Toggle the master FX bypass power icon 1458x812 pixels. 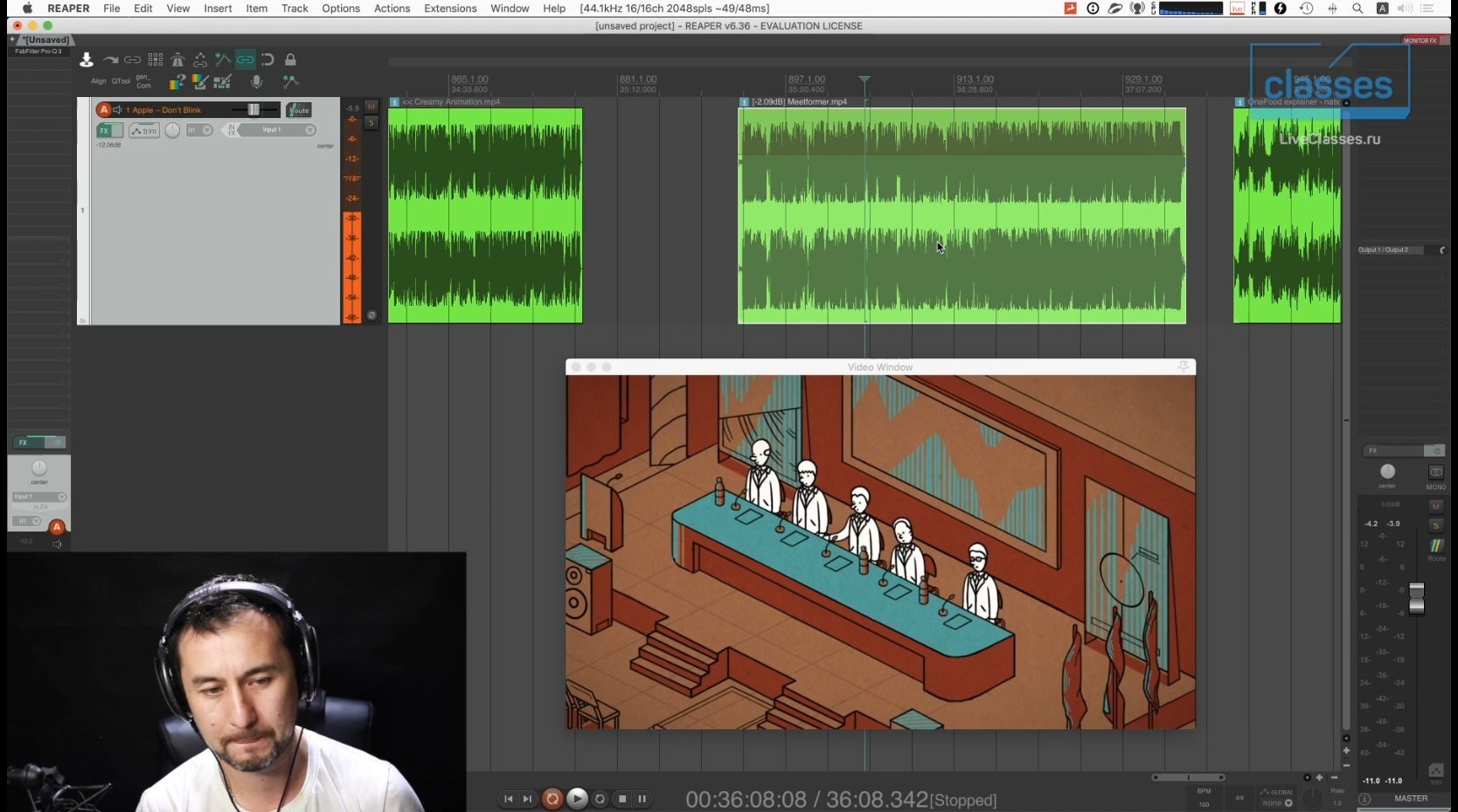(x=1435, y=451)
